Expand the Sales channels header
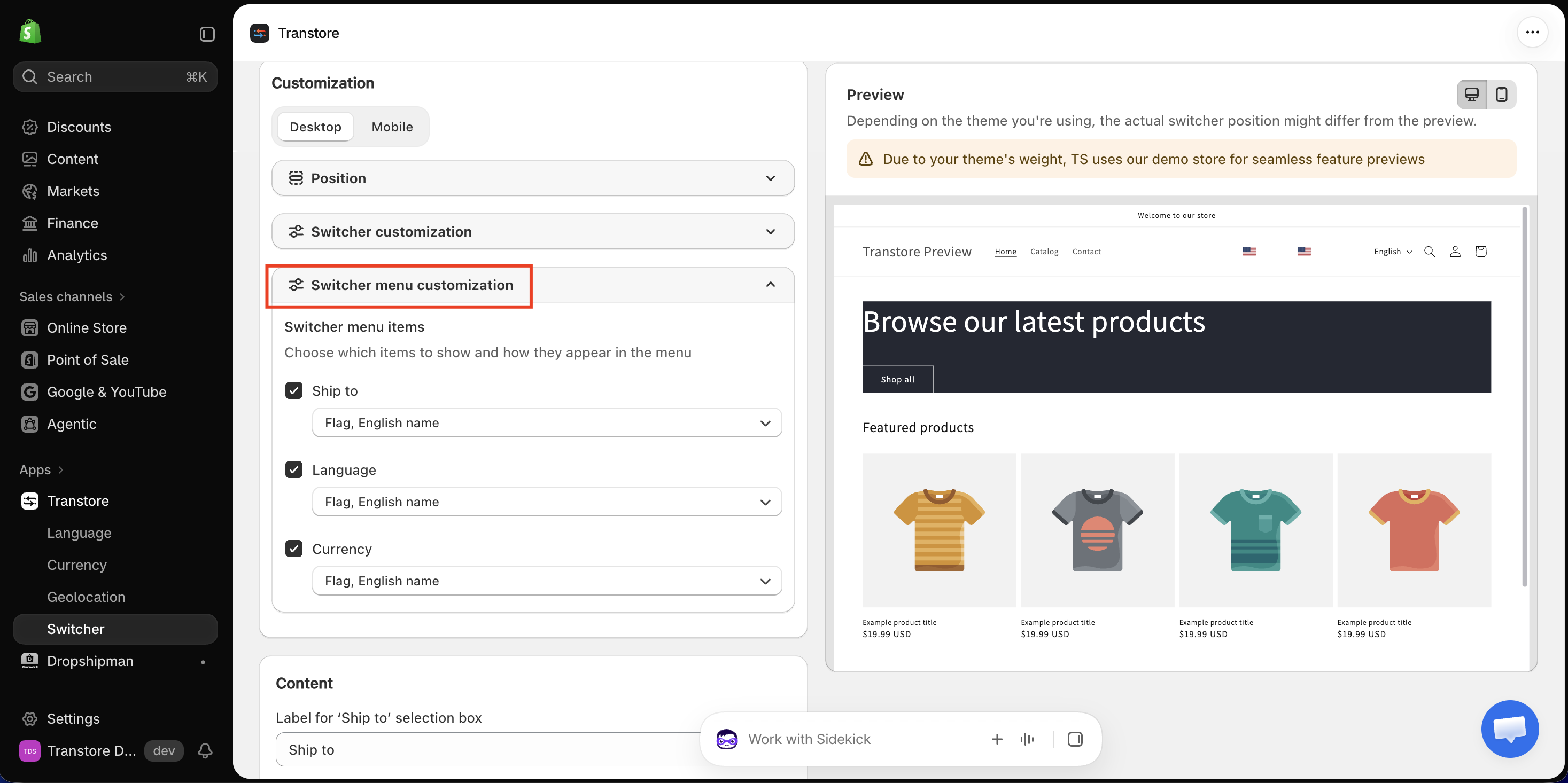Screen dimensions: 1568x783 (72, 296)
